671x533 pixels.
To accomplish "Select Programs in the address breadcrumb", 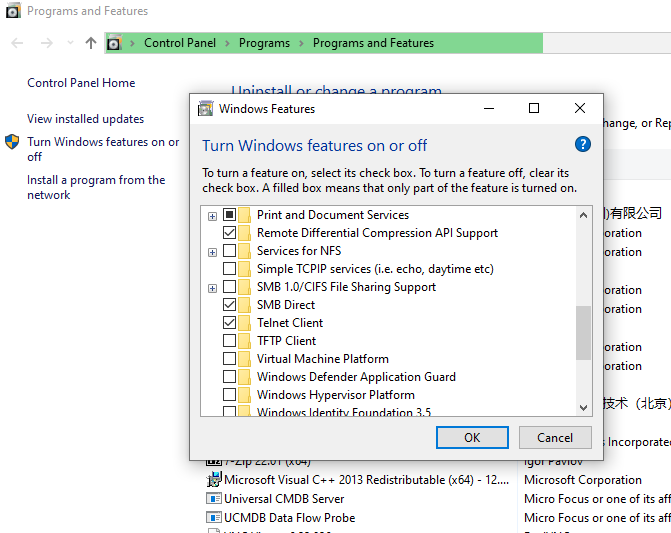I will 264,43.
